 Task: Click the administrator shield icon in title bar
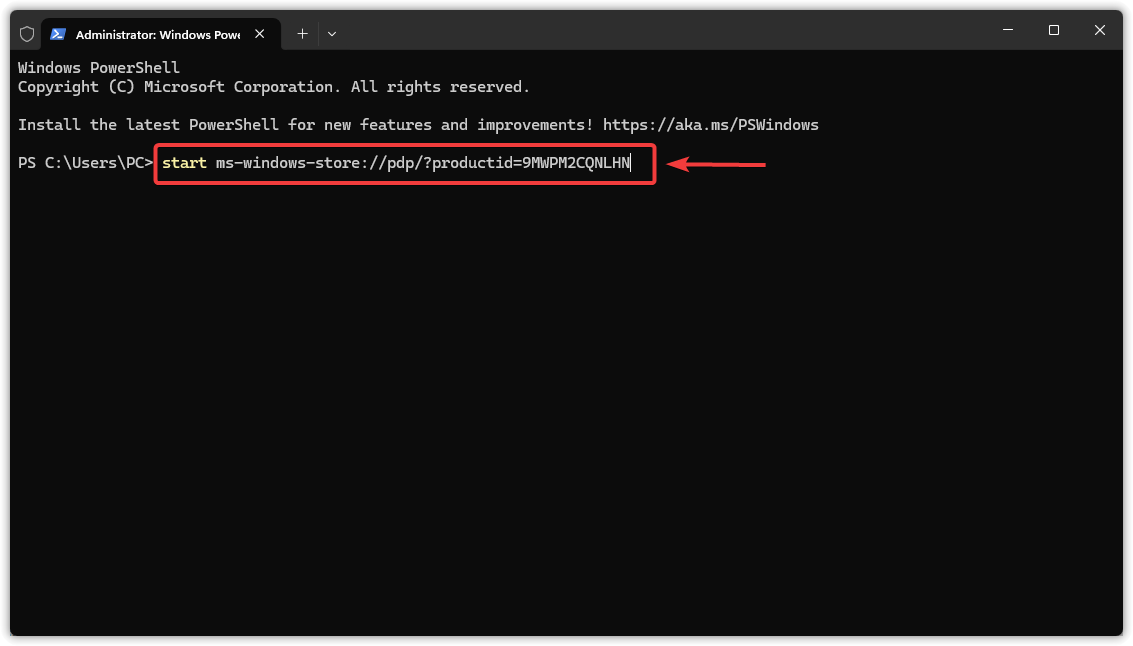(27, 34)
